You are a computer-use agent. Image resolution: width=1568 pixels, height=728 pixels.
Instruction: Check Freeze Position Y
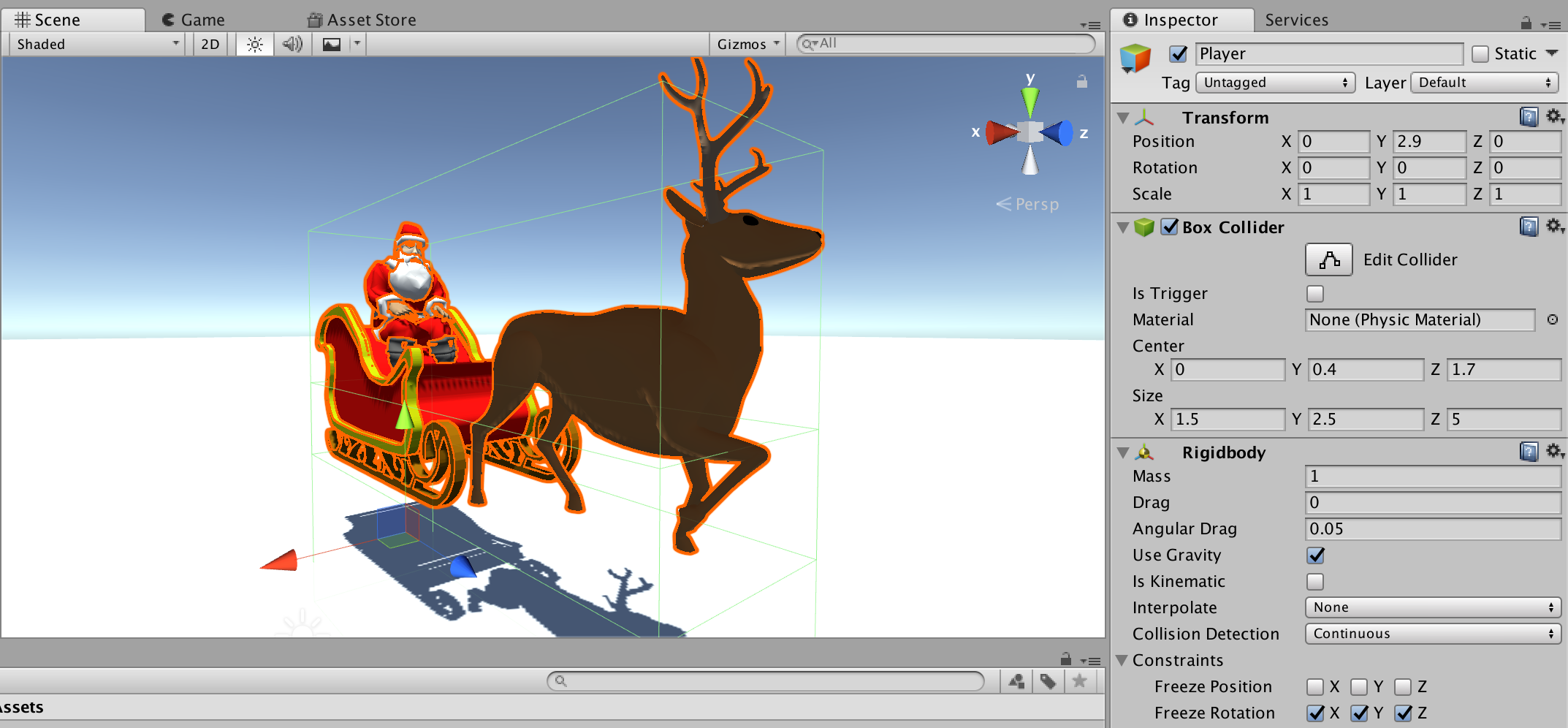click(1359, 687)
